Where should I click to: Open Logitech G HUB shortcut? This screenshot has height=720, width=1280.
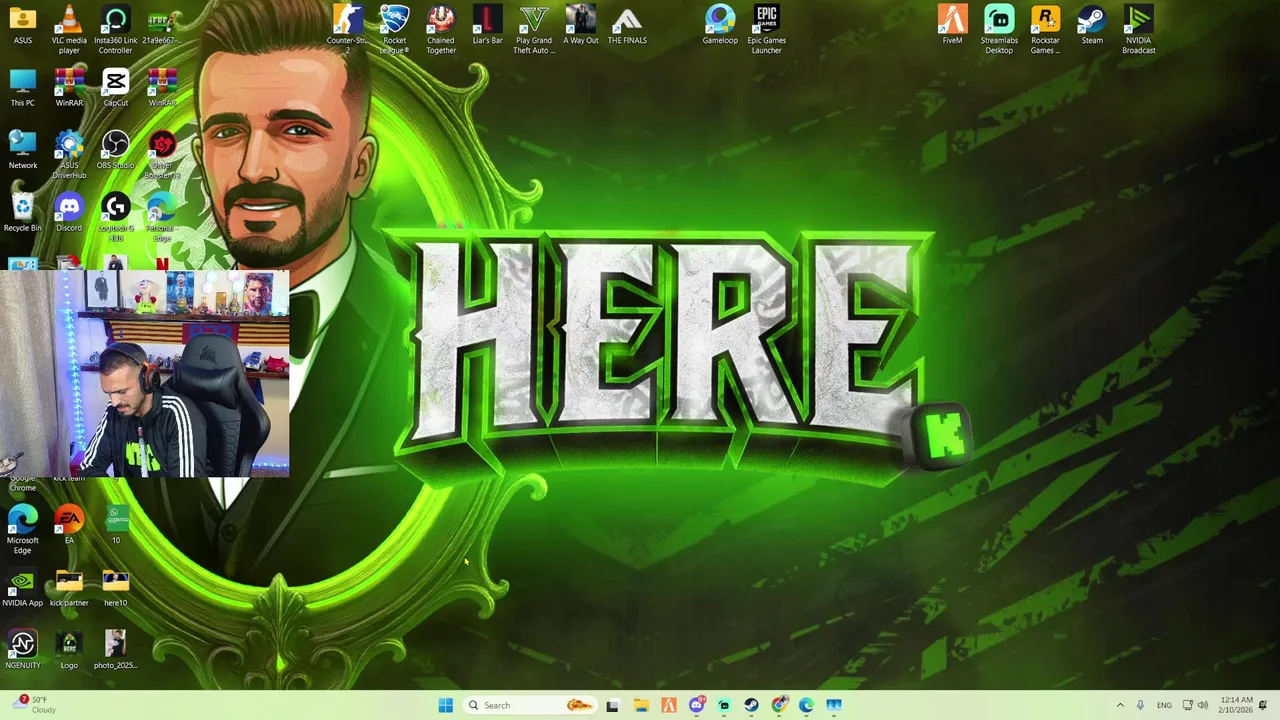(115, 218)
